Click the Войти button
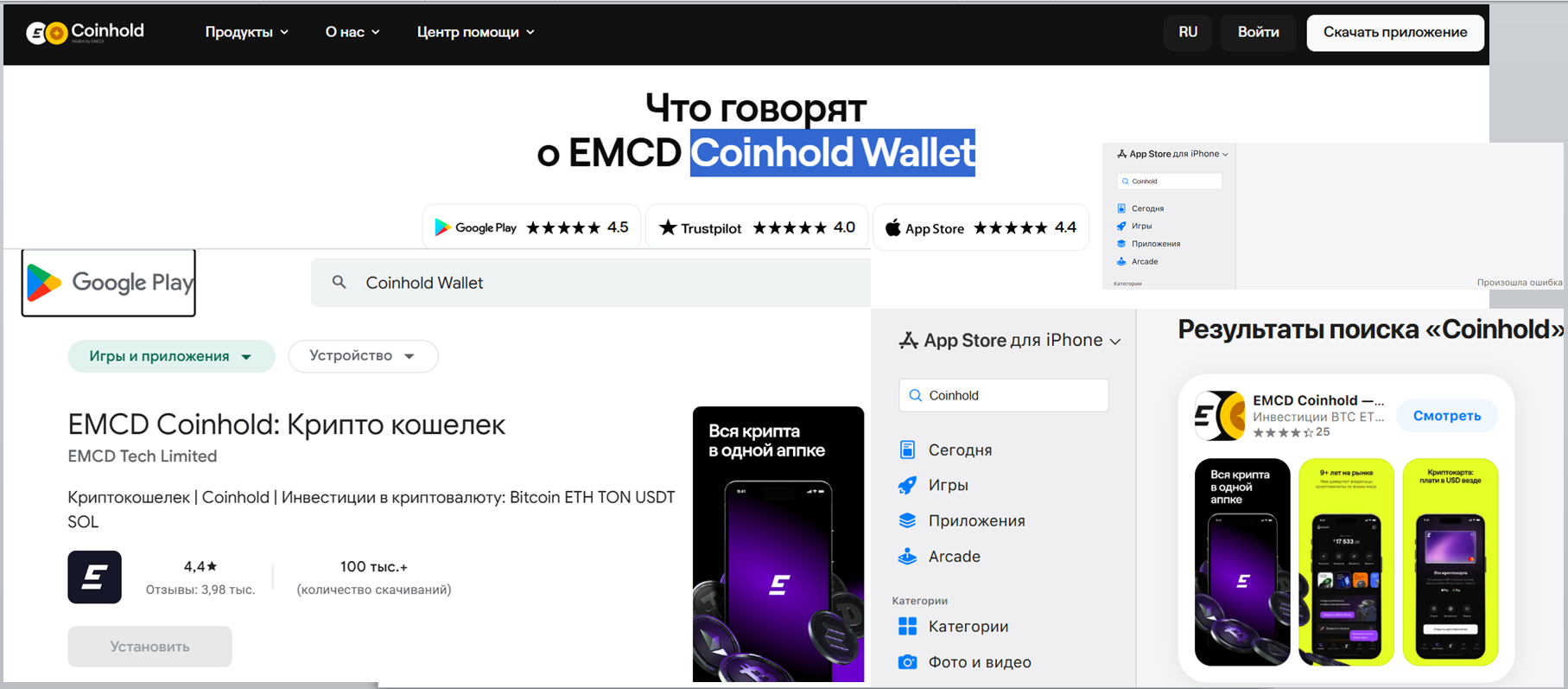 (1258, 32)
